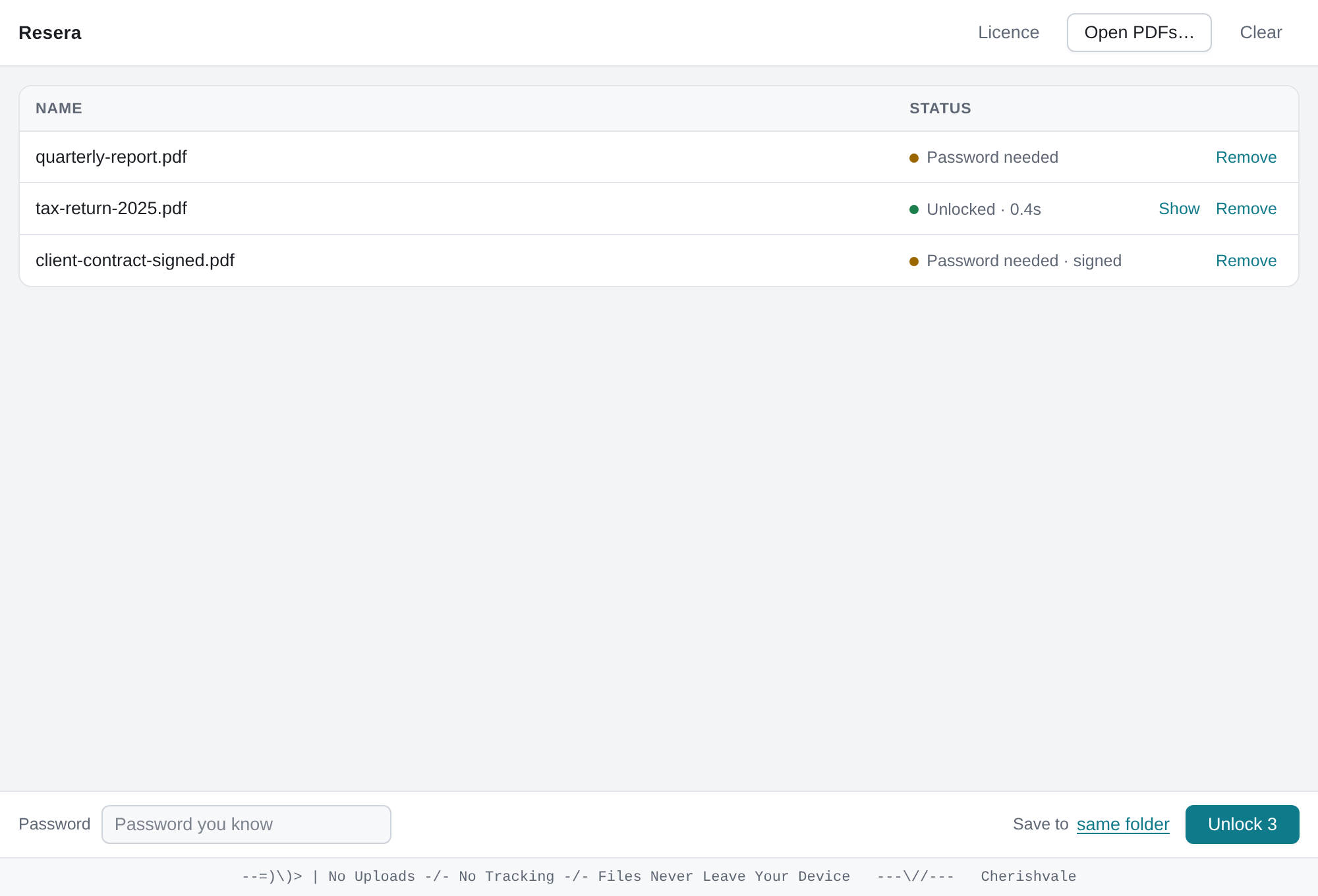Click the amber dot for quarterly-report.pdf
This screenshot has width=1318, height=896.
pos(914,158)
